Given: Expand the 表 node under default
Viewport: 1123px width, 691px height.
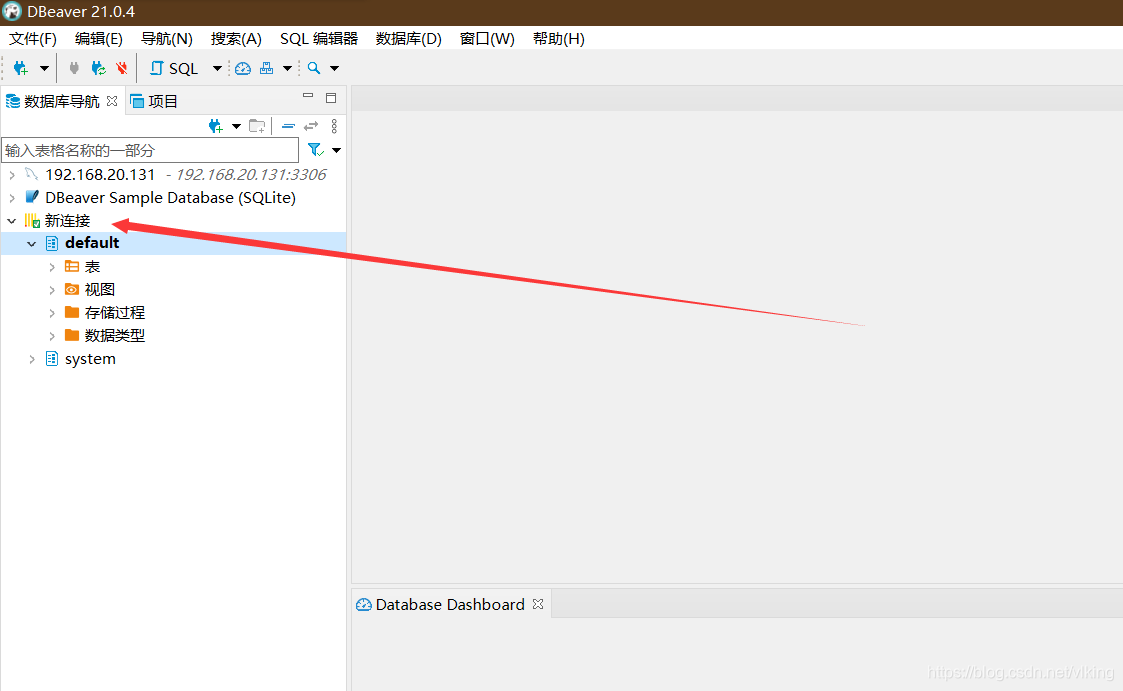Looking at the screenshot, I should [52, 266].
